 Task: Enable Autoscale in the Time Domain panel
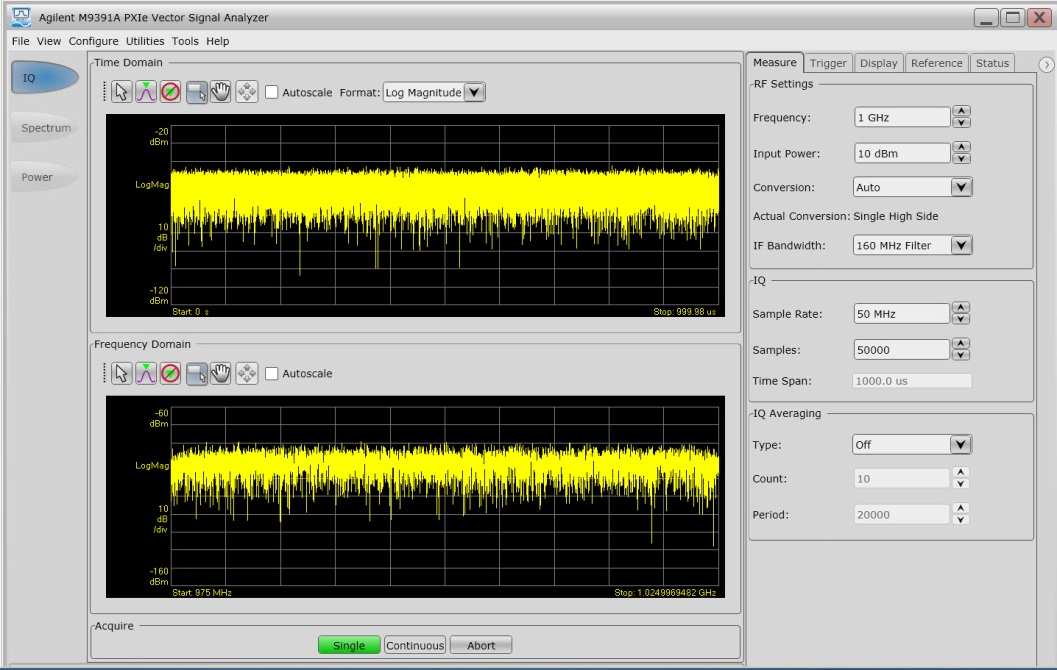pyautogui.click(x=273, y=93)
